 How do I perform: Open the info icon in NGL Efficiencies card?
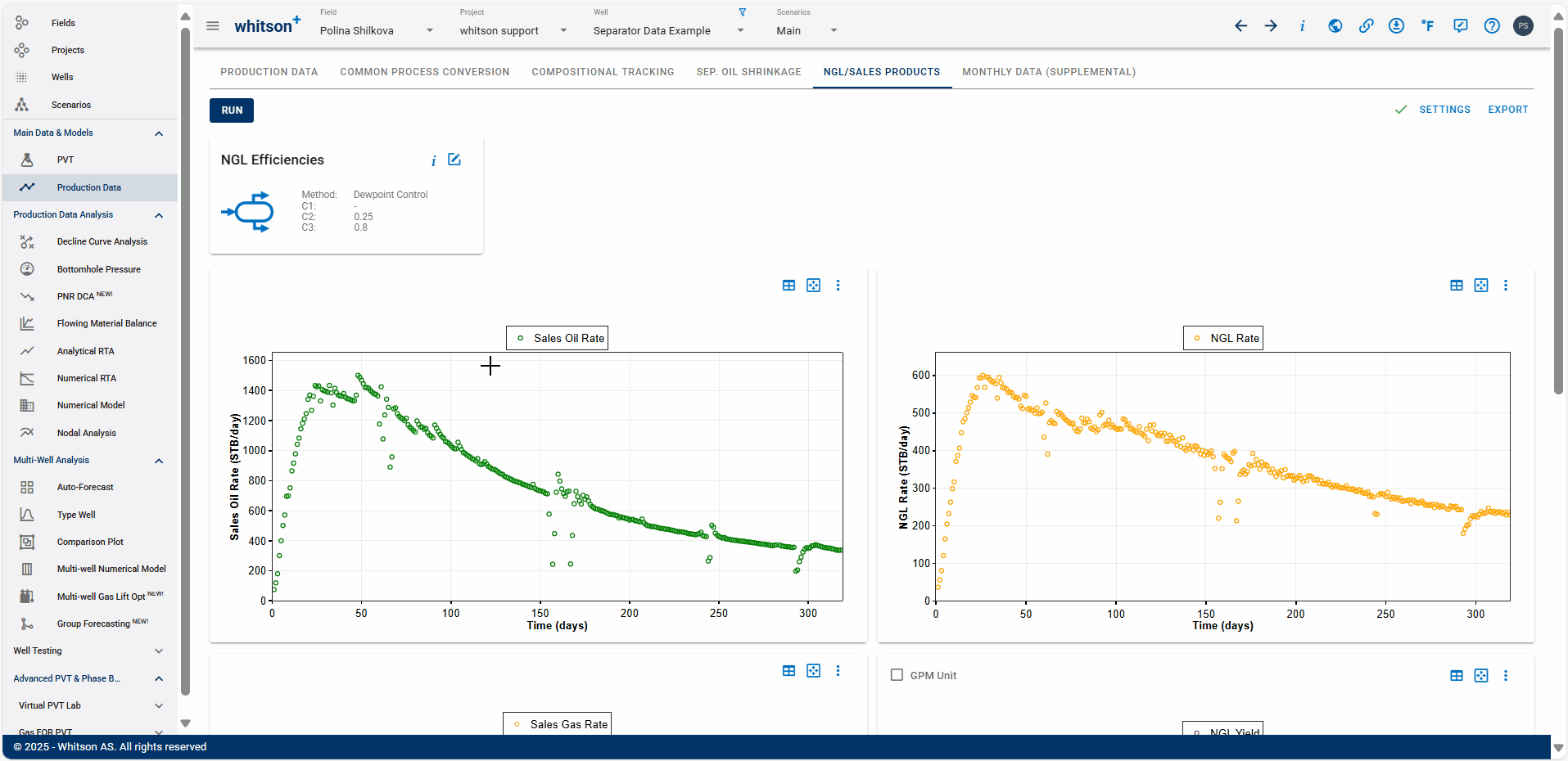point(433,160)
